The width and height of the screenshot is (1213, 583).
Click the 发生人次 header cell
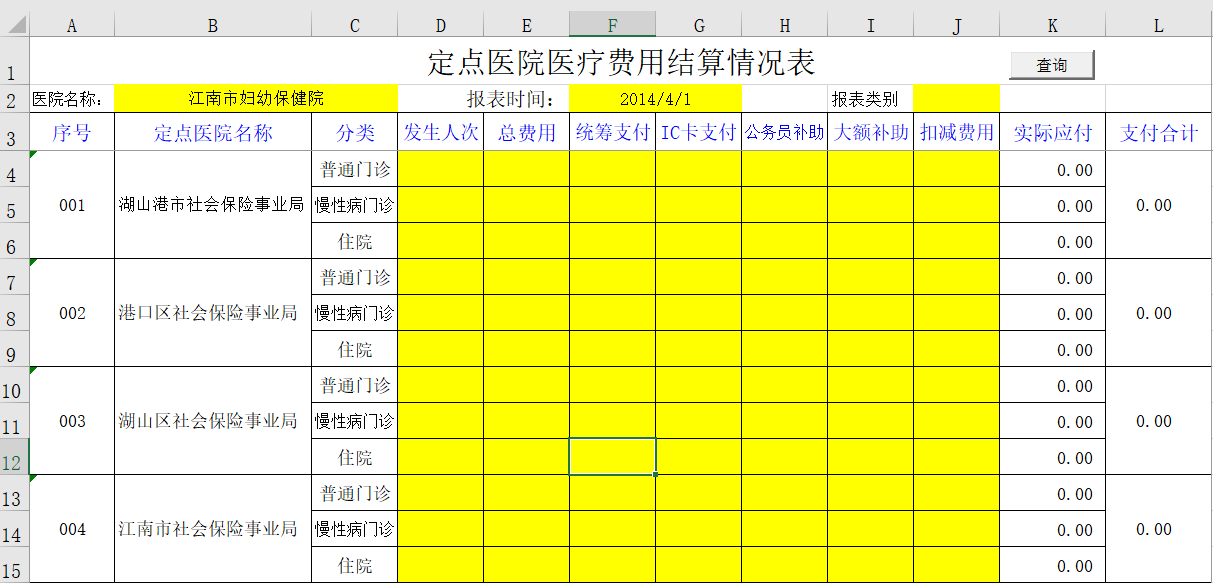[x=441, y=132]
